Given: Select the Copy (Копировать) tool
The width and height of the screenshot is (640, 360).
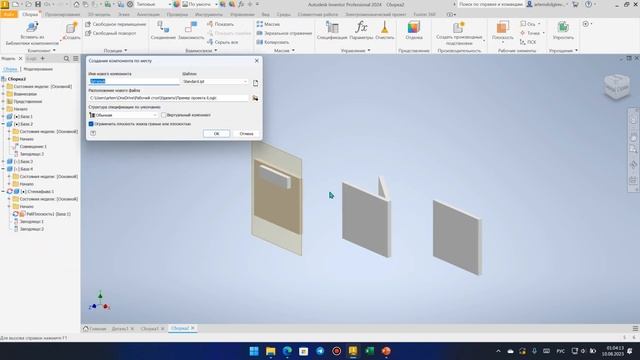Looking at the screenshot, I should (273, 42).
